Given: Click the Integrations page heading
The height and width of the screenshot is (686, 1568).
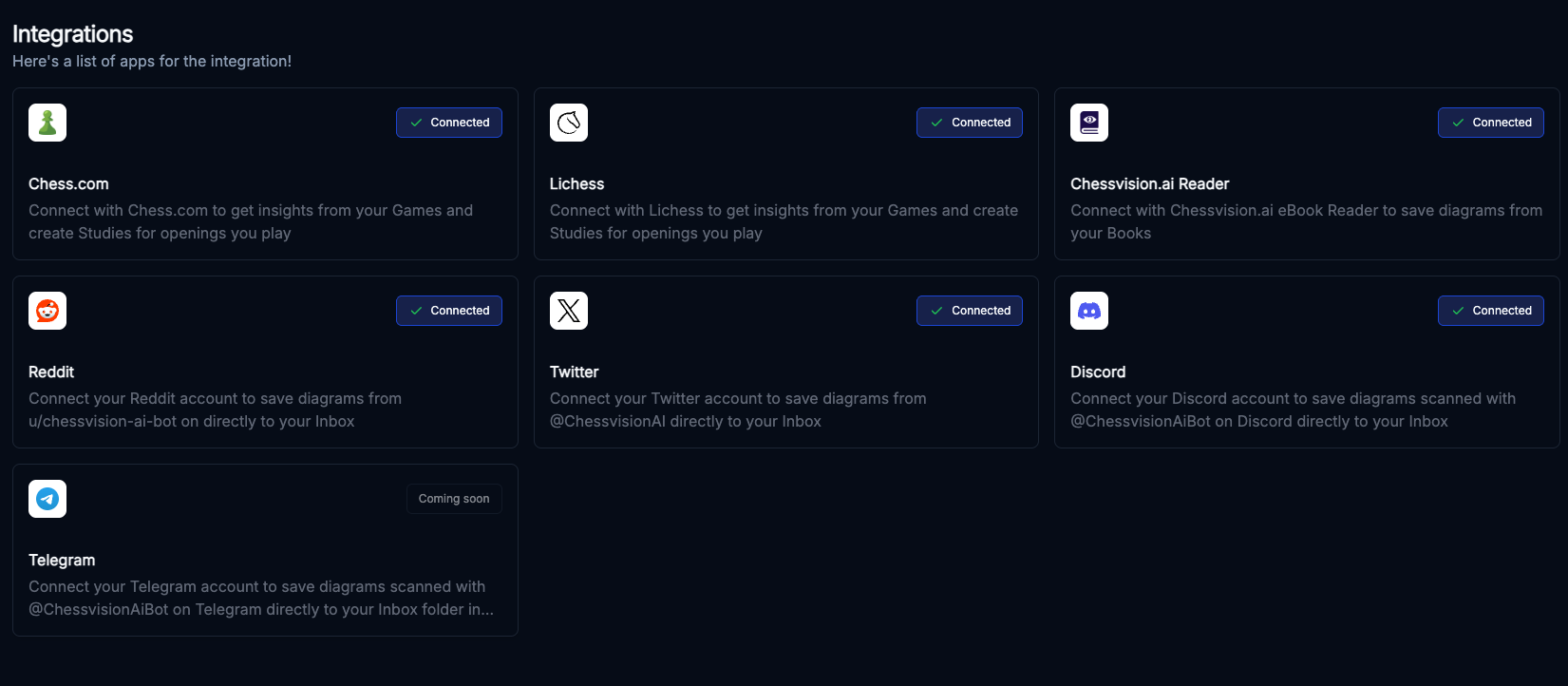Looking at the screenshot, I should tap(73, 34).
